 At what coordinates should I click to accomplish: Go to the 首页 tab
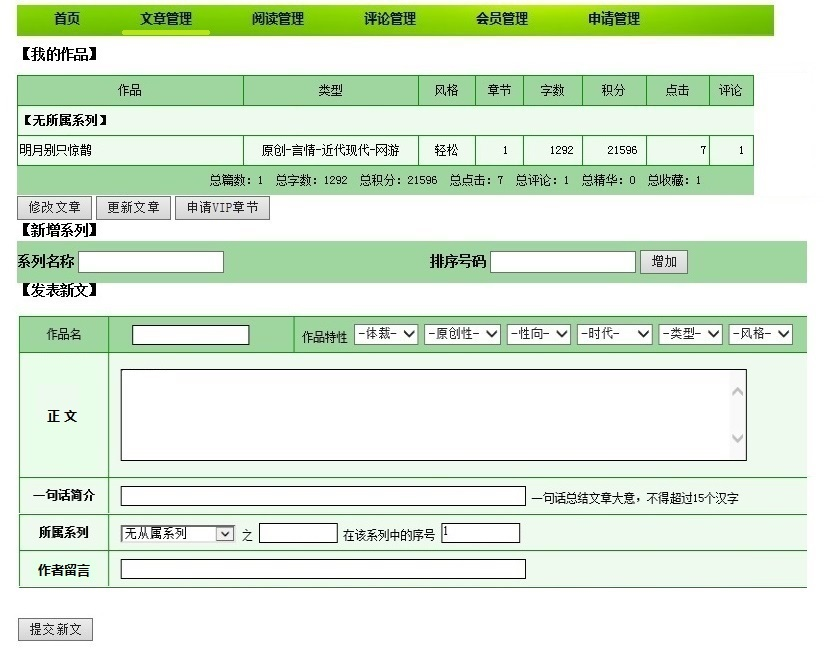click(67, 19)
